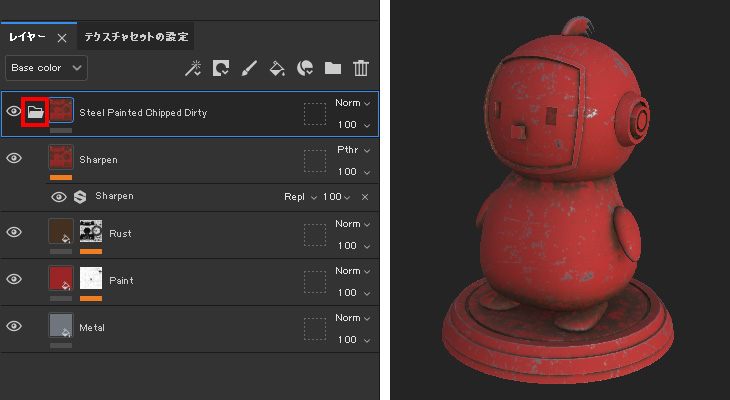Delete layer using the trash icon
730x400 pixels.
coord(361,68)
